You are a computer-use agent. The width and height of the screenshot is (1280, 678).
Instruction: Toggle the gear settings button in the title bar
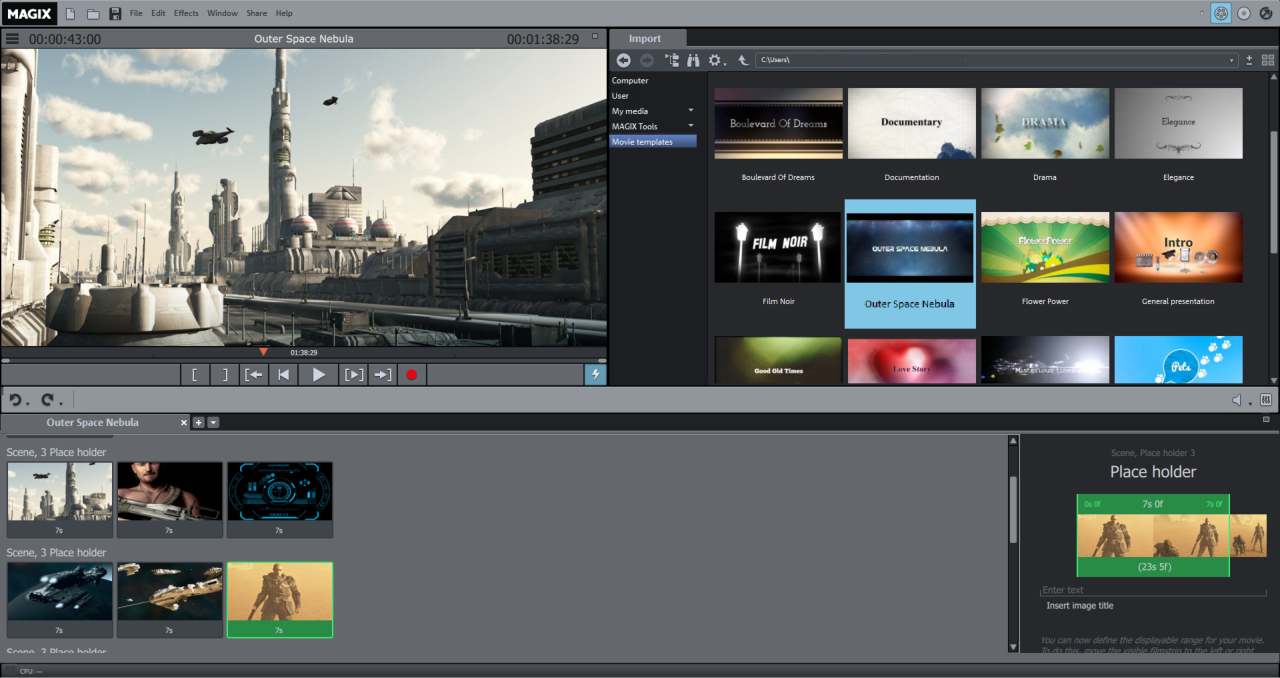point(1220,13)
